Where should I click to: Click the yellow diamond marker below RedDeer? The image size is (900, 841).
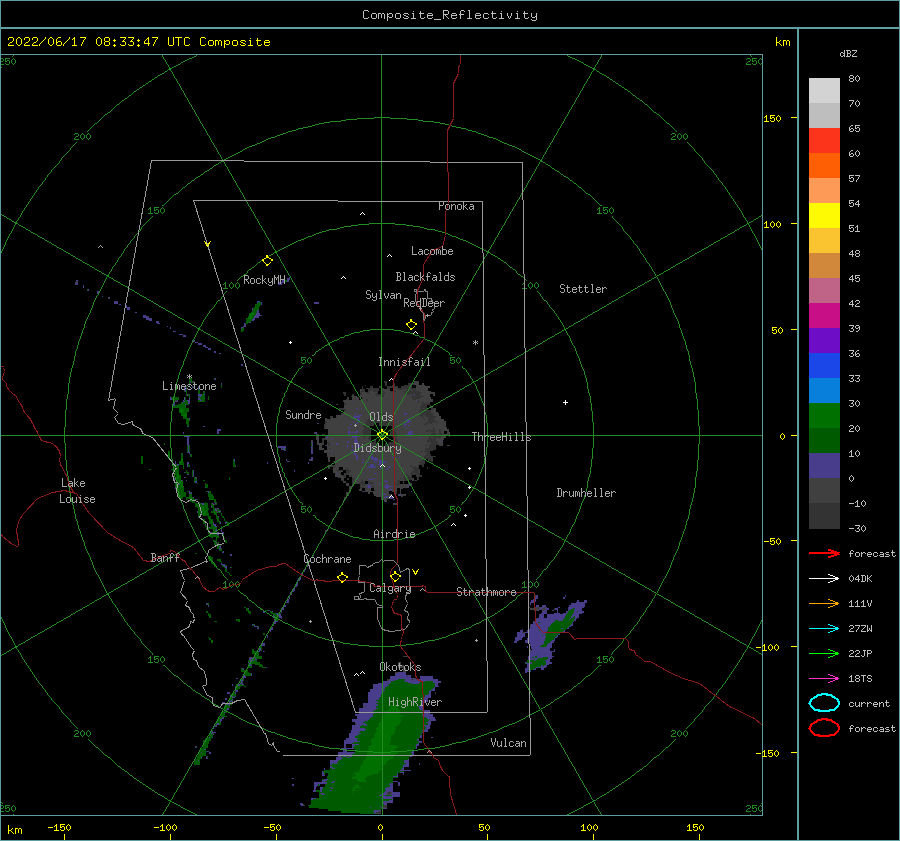(411, 325)
